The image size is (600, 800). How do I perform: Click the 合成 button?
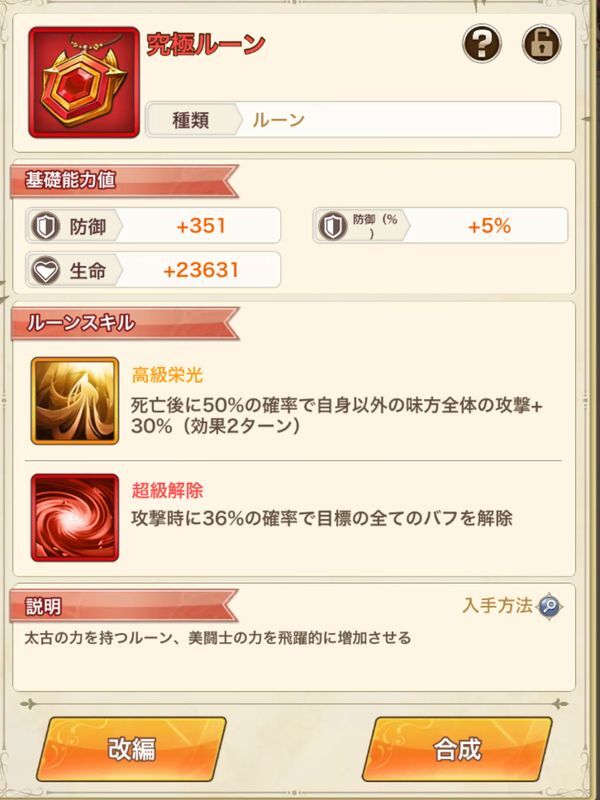(x=457, y=749)
